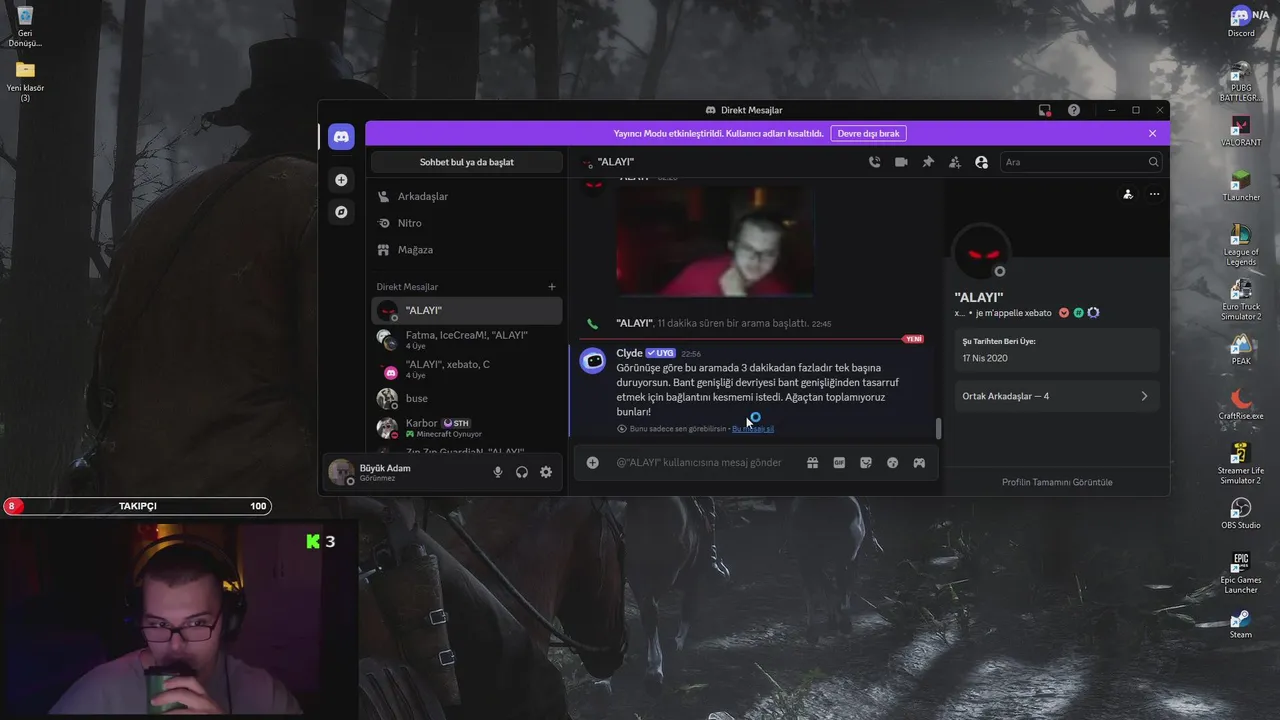
Task: Open user settings gear
Action: tap(546, 472)
